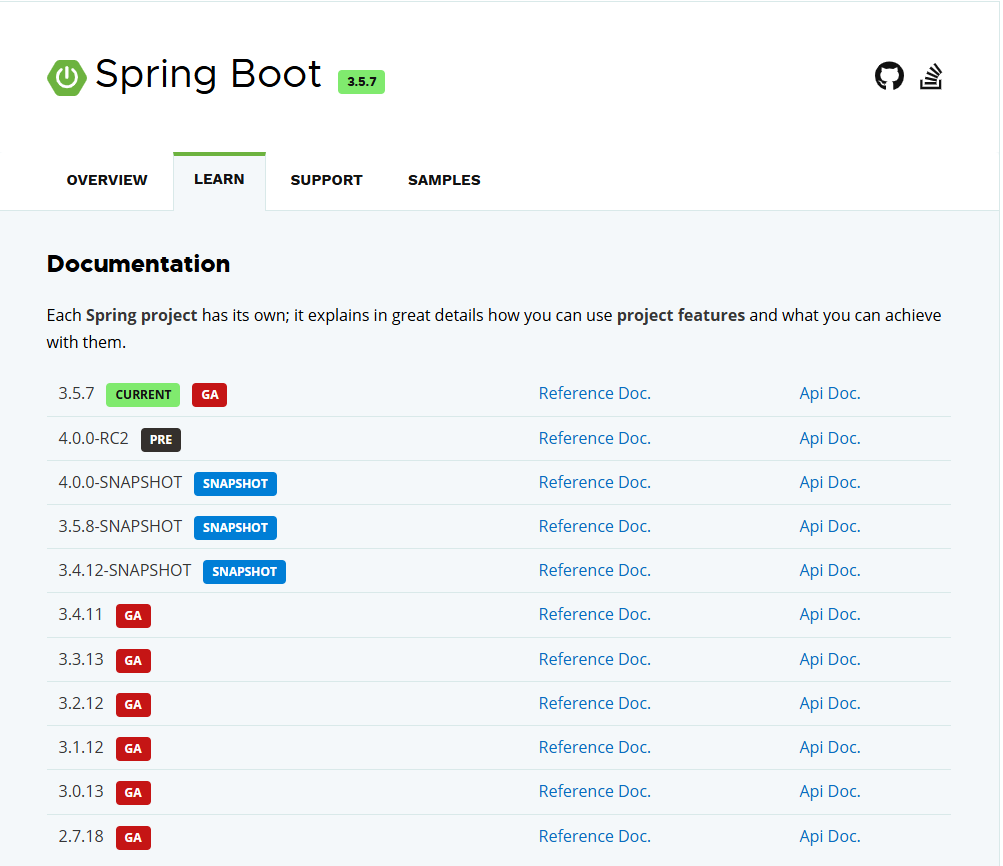Open Api Doc. for 3.4.12-SNAPSHOT

coord(830,571)
